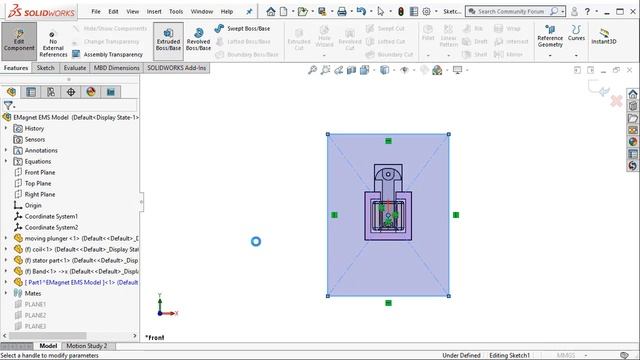Toggle the Instant3D tool
The height and width of the screenshot is (360, 640).
[x=604, y=36]
